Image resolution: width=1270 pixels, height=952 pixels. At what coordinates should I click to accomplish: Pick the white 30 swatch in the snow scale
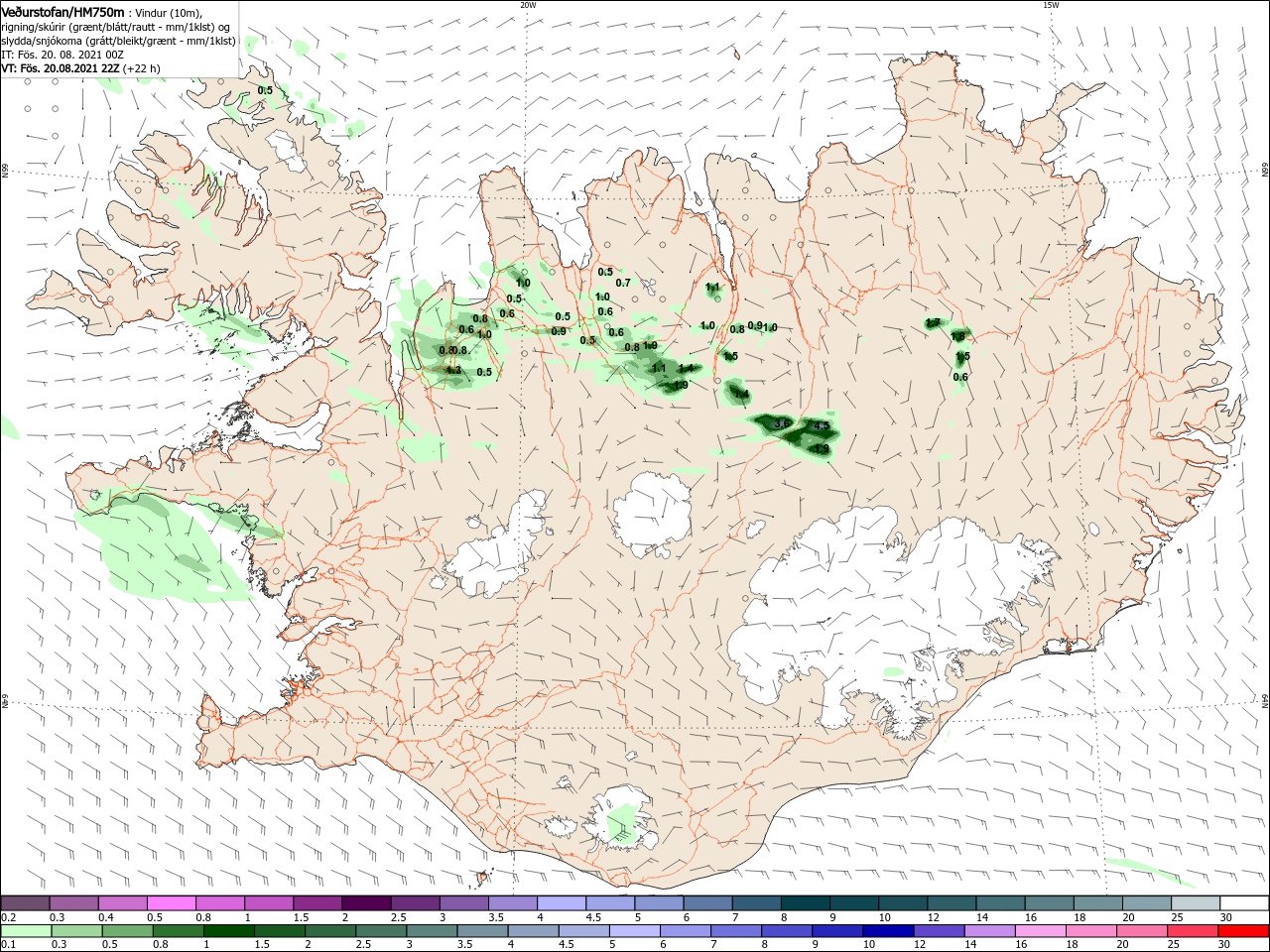[1244, 903]
